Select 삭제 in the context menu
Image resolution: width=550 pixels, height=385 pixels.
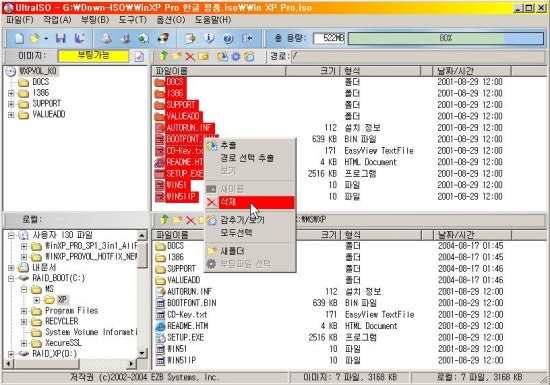pyautogui.click(x=249, y=202)
